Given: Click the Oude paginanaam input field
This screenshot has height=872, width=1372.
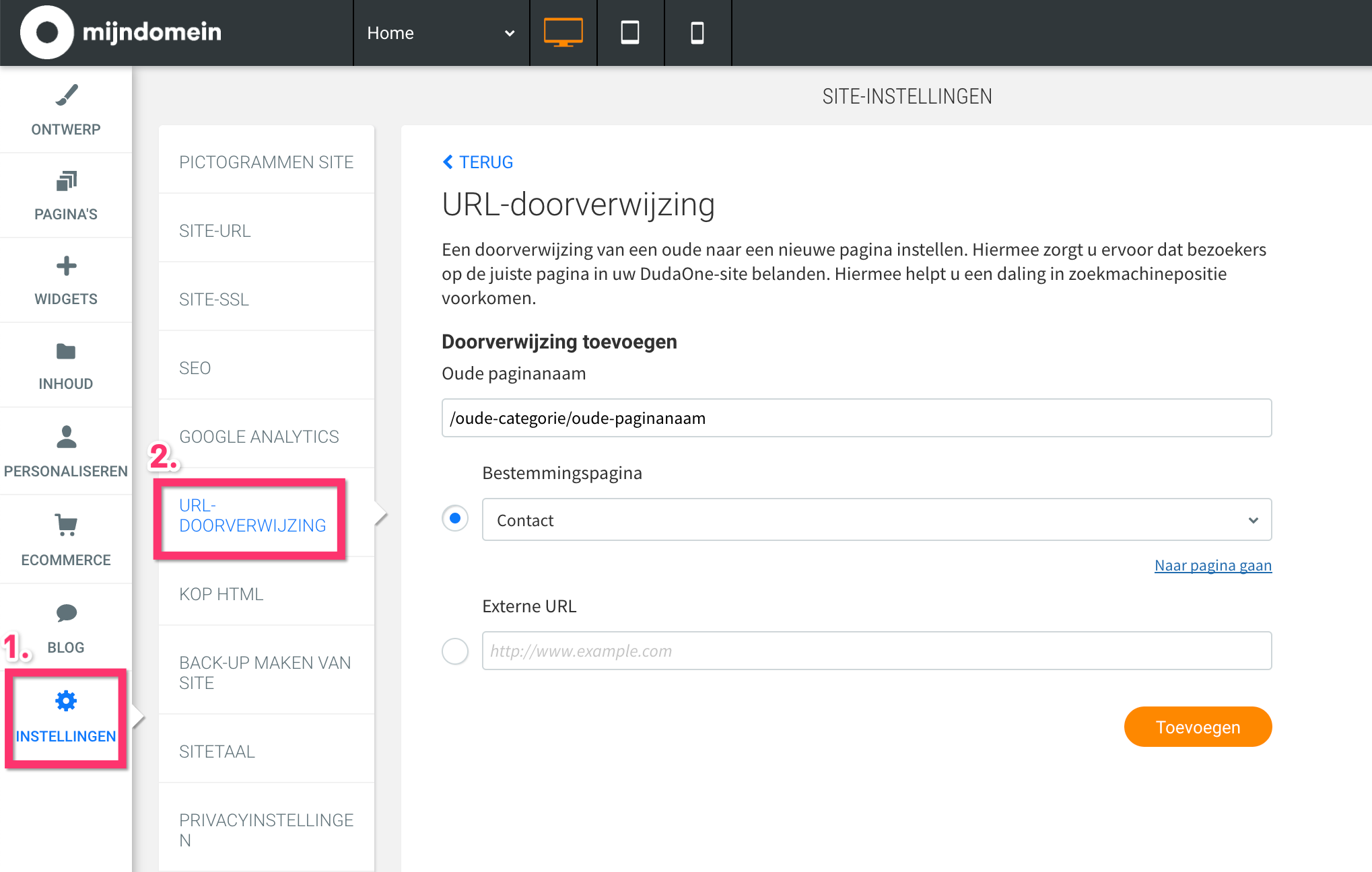Looking at the screenshot, I should pyautogui.click(x=856, y=418).
